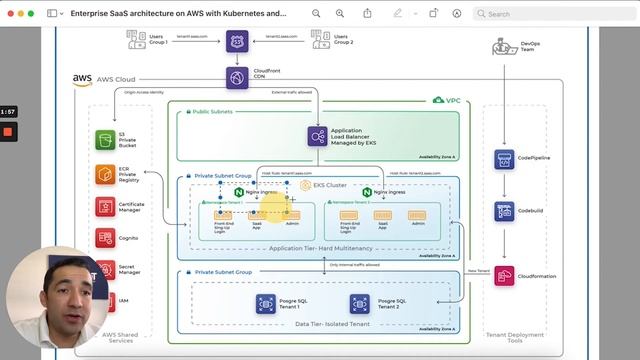
Task: Stop the screen recording red button
Action: (8, 132)
